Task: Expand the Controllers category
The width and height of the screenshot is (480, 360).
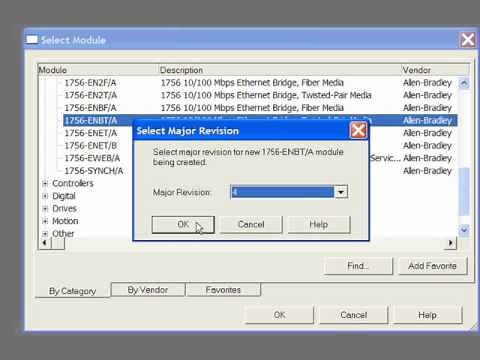Action: (45, 183)
